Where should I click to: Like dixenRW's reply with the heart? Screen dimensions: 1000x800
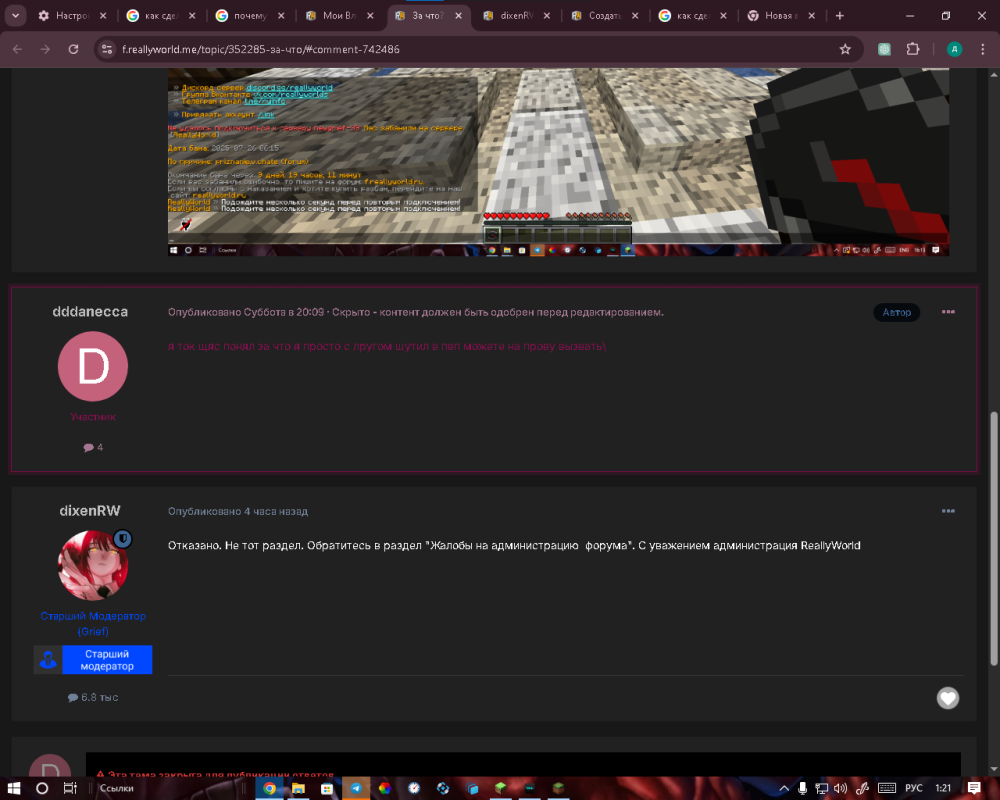pyautogui.click(x=948, y=698)
